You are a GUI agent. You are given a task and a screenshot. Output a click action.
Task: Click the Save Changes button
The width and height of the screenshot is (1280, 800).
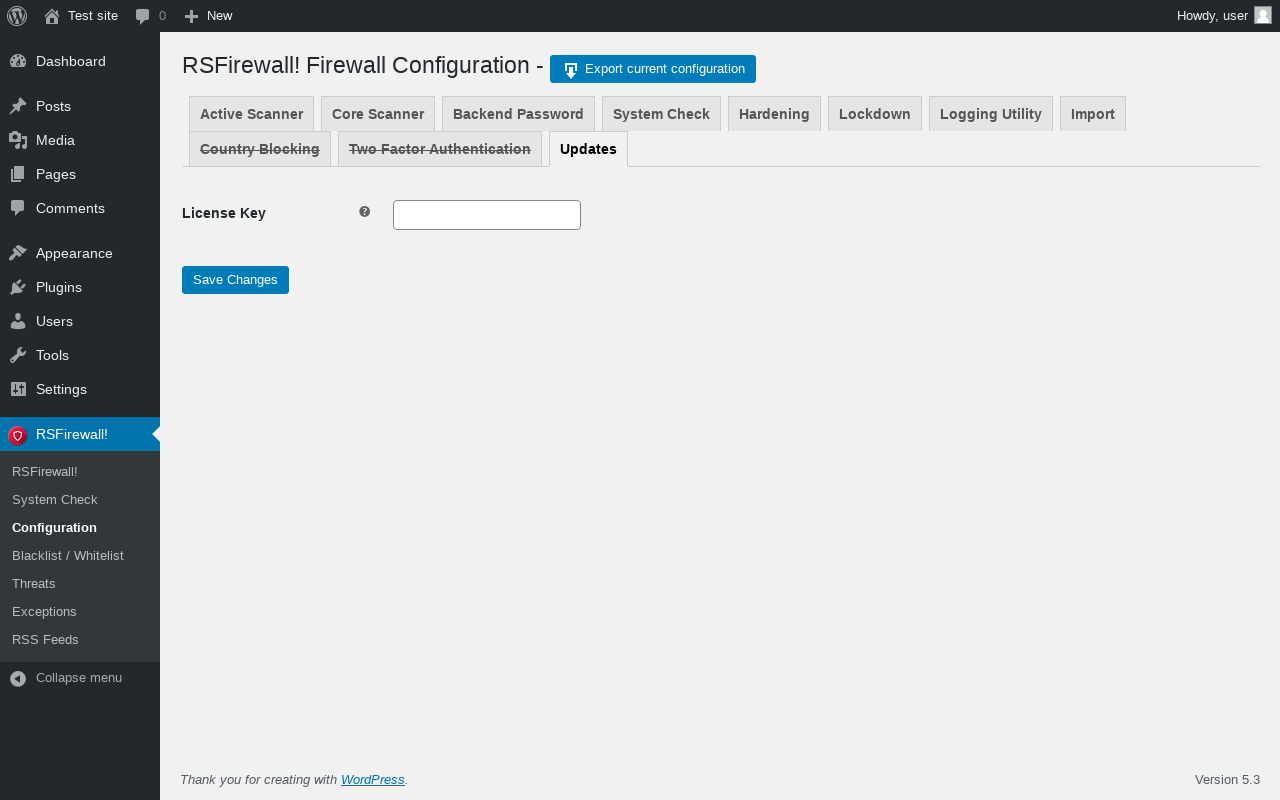pyautogui.click(x=235, y=280)
